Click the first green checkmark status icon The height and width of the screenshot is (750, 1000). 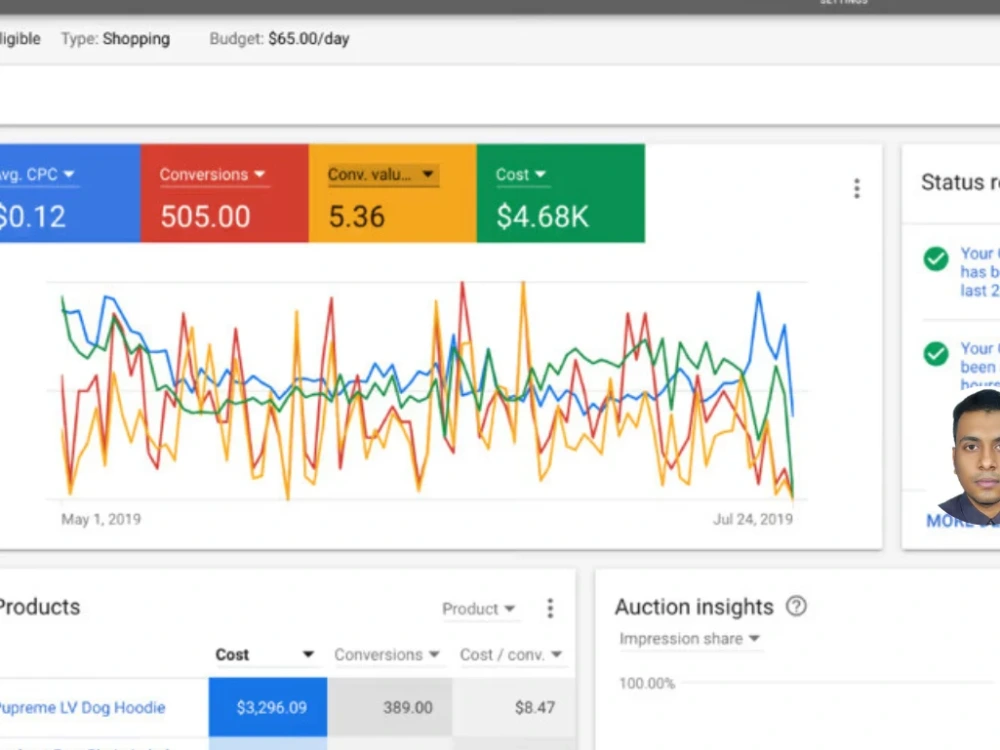coord(936,258)
